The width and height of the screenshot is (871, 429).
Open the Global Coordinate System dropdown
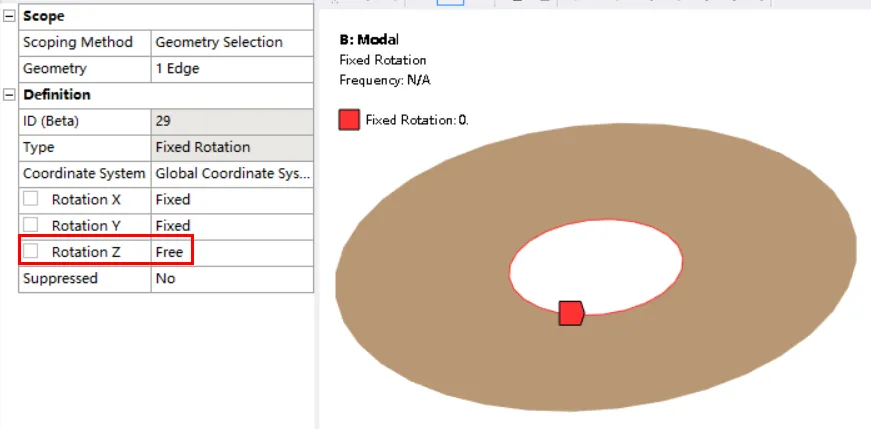pyautogui.click(x=232, y=173)
